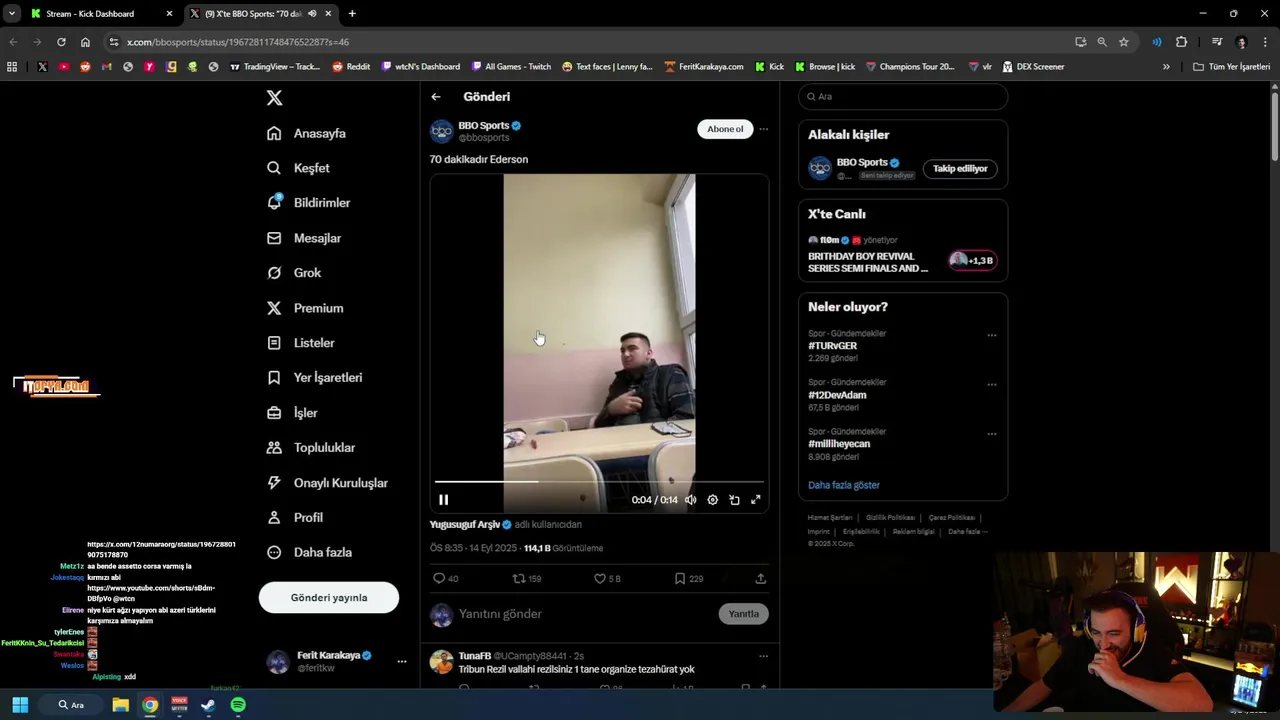Viewport: 1280px width, 720px height.
Task: Open Keşfet explore page
Action: click(x=298, y=168)
